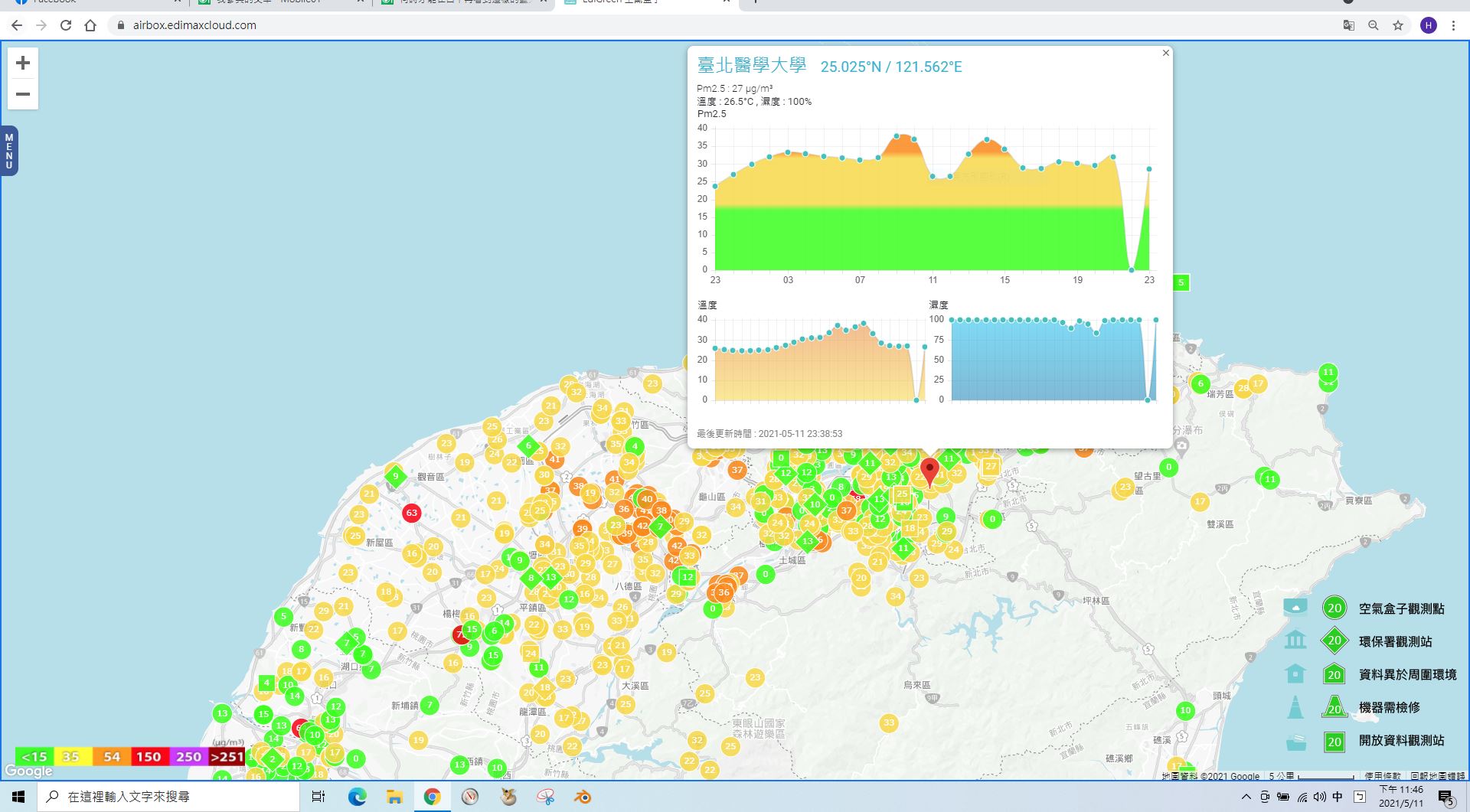
Task: Click final PM2.5 data point at hour 23
Action: (x=1149, y=169)
